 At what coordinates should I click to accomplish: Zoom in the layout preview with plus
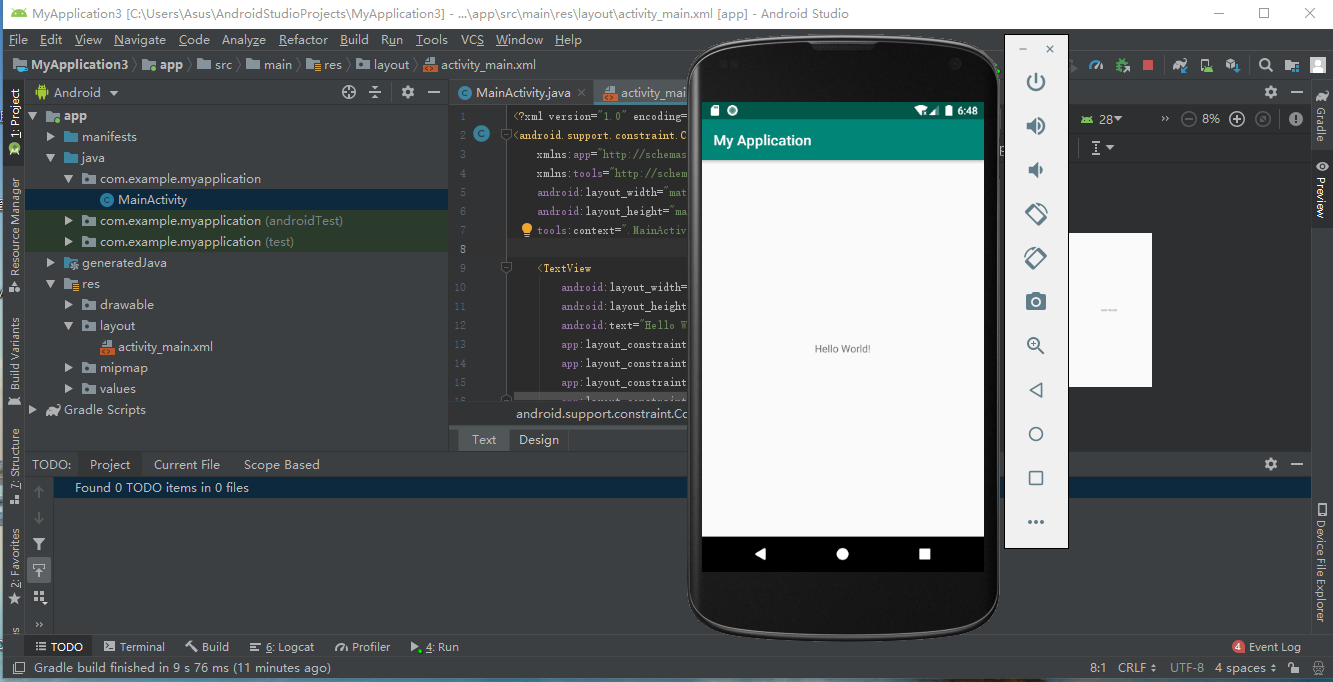coord(1237,119)
